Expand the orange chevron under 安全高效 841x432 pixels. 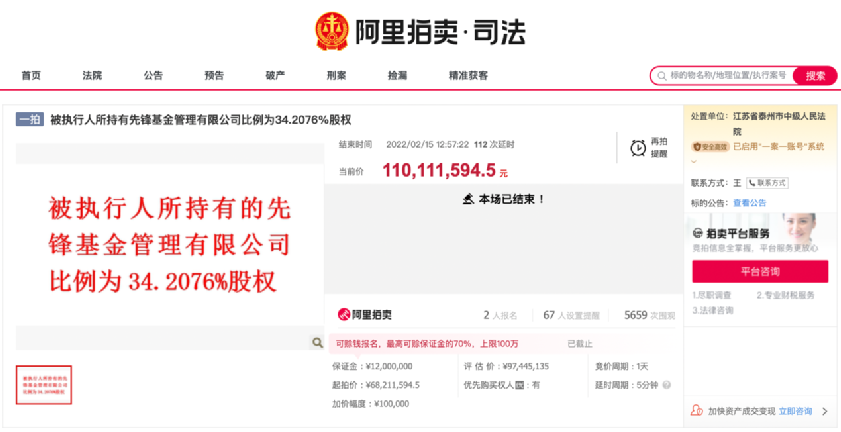coord(694,161)
